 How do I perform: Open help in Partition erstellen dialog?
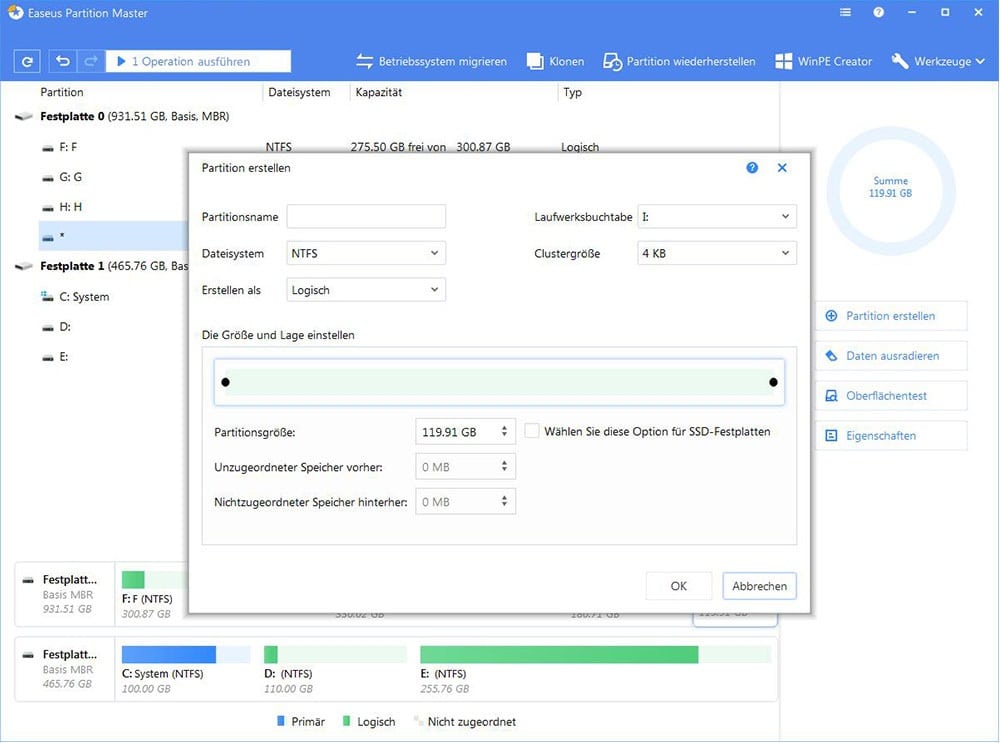752,168
